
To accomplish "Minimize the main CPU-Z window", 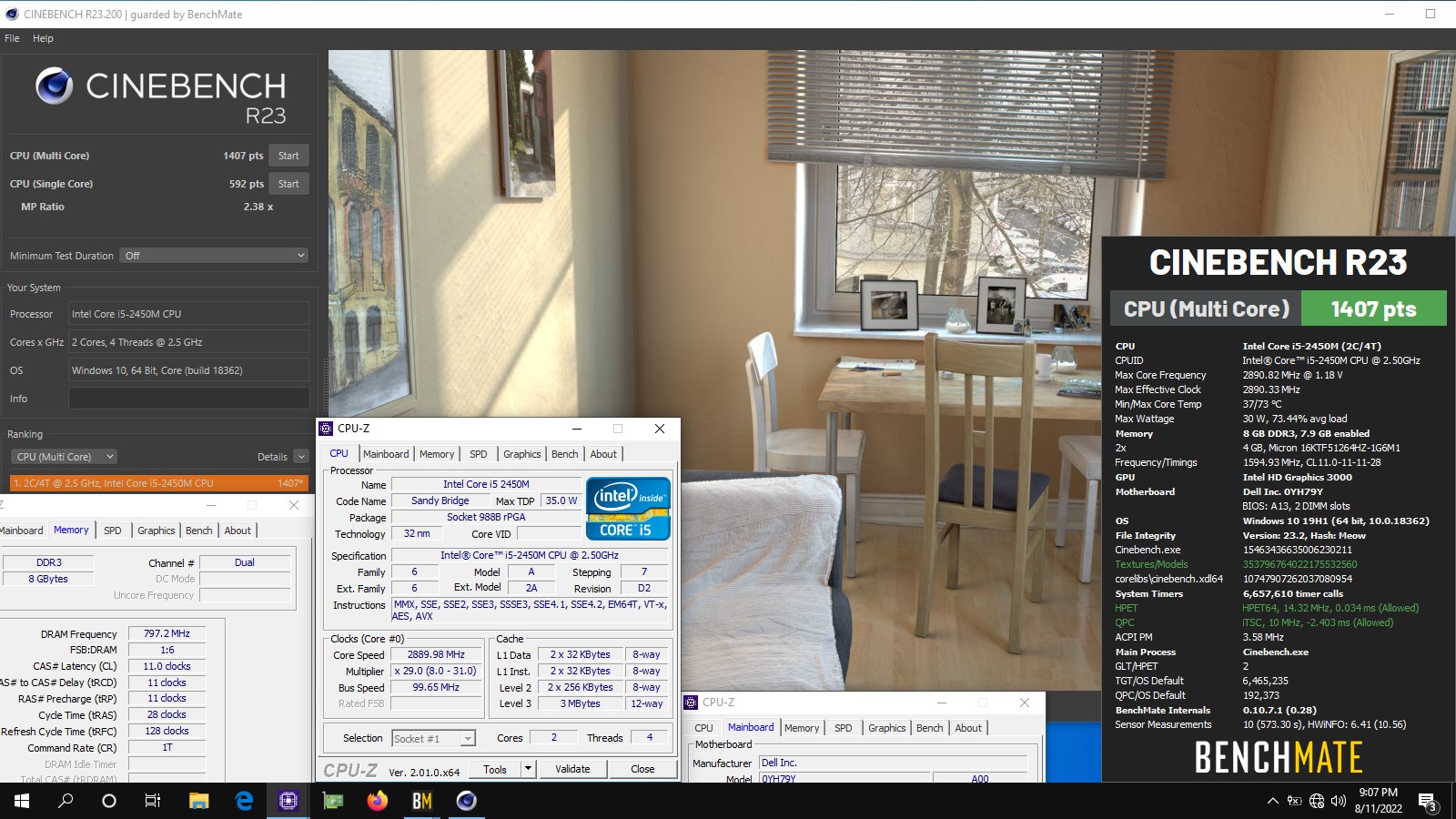I will pos(576,429).
